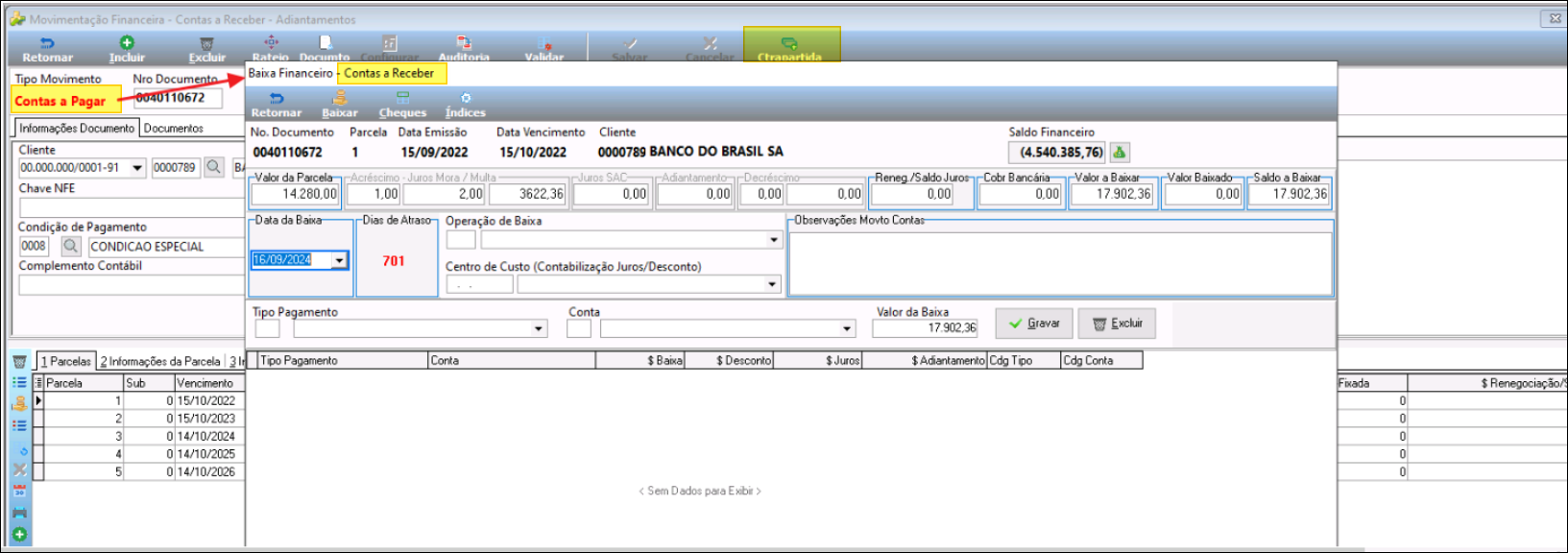Switch to Informações Documento tab
This screenshot has height=553, width=1568.
[77, 128]
